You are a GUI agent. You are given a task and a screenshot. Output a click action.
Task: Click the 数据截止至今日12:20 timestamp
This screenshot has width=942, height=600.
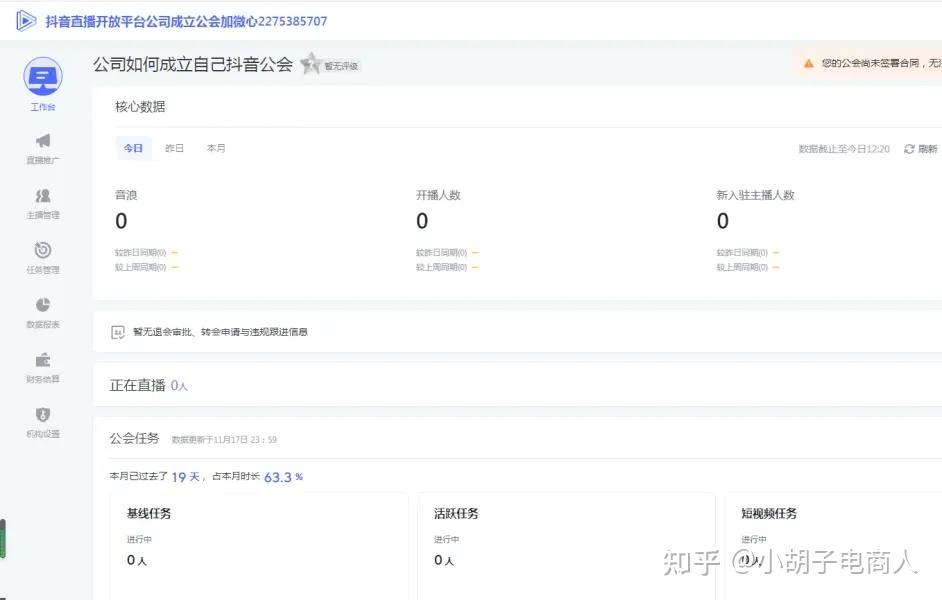pos(844,149)
